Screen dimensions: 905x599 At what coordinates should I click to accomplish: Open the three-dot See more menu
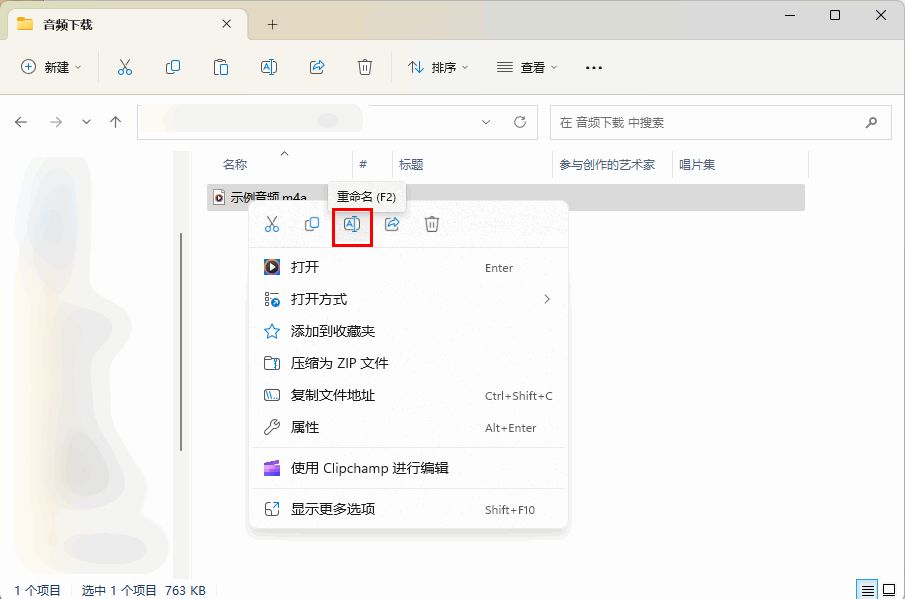click(594, 68)
